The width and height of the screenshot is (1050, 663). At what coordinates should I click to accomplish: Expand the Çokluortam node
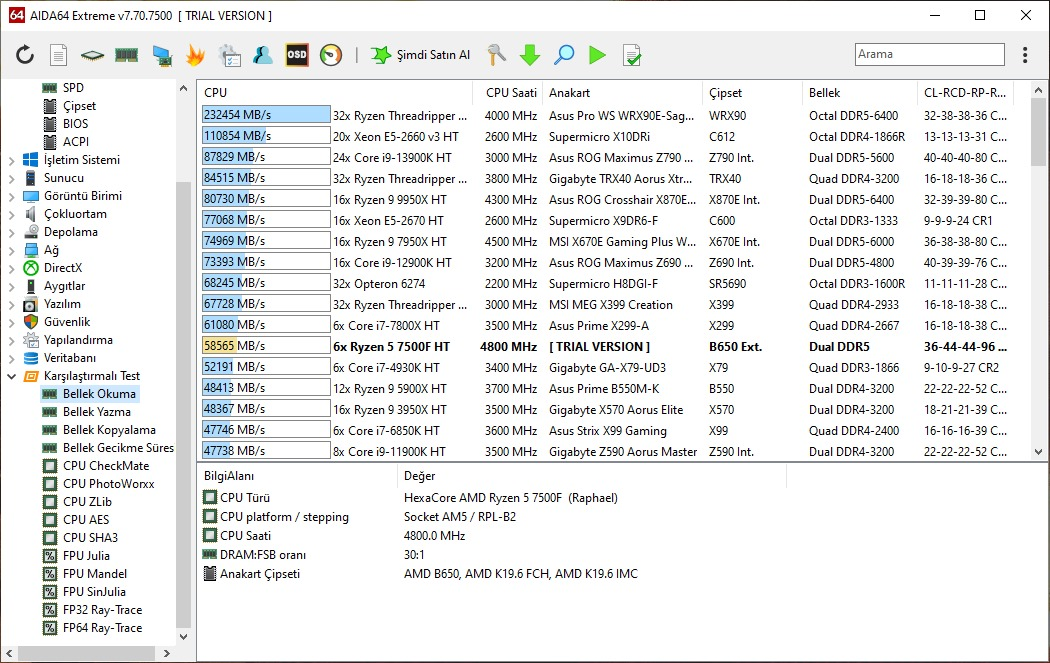tap(11, 215)
